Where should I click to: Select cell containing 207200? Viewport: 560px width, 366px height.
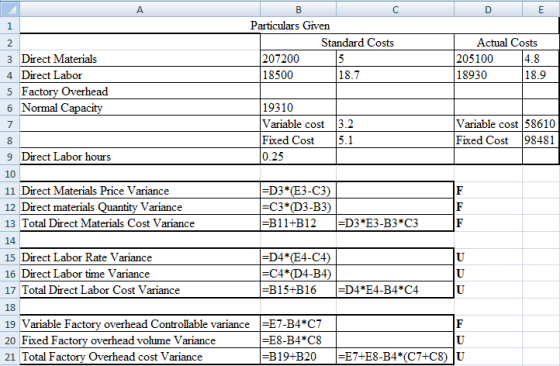298,59
